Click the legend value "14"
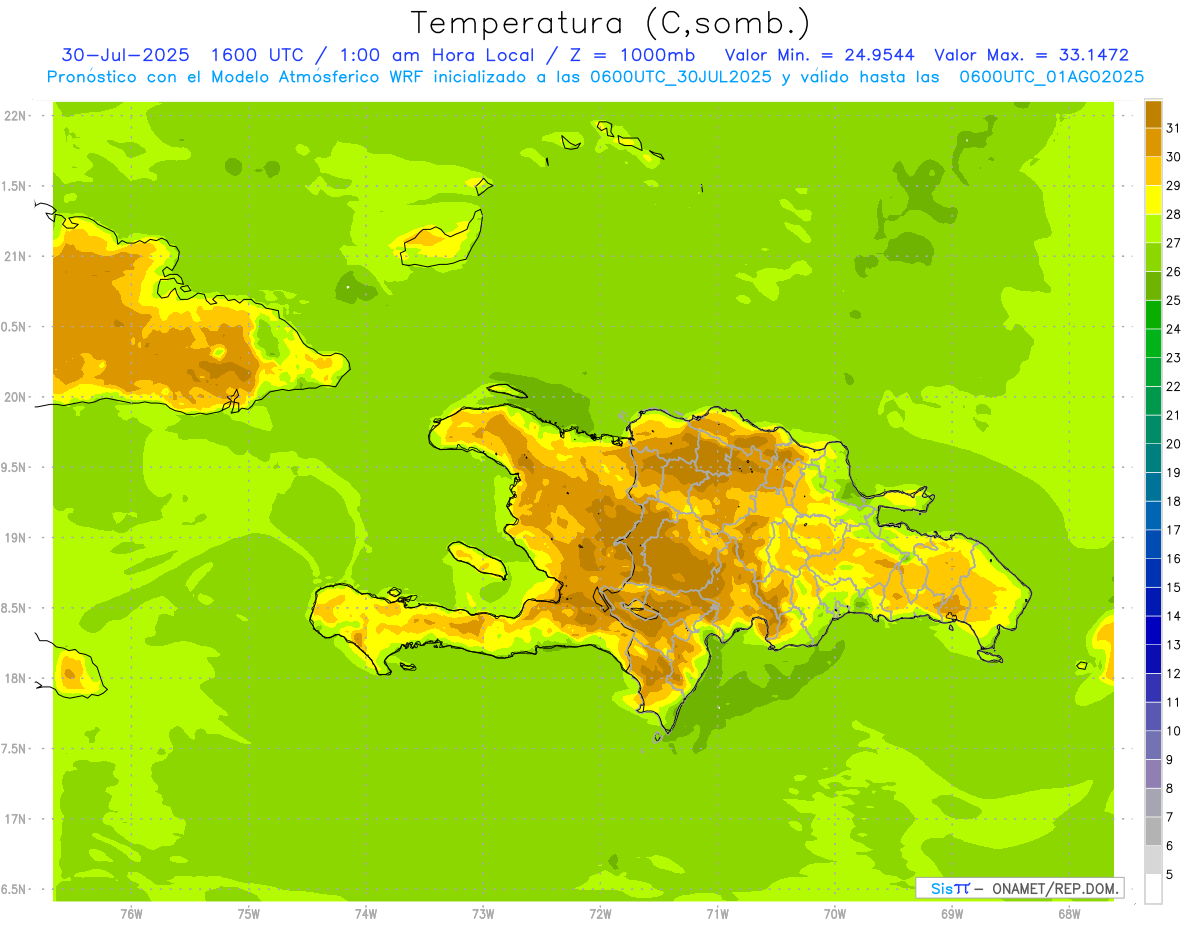 1173,616
